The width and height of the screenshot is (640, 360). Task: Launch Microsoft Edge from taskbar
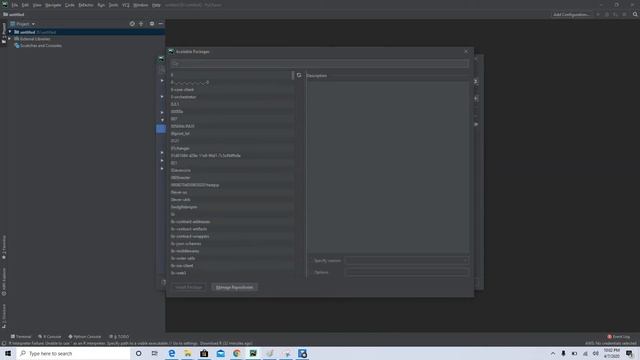click(172, 353)
